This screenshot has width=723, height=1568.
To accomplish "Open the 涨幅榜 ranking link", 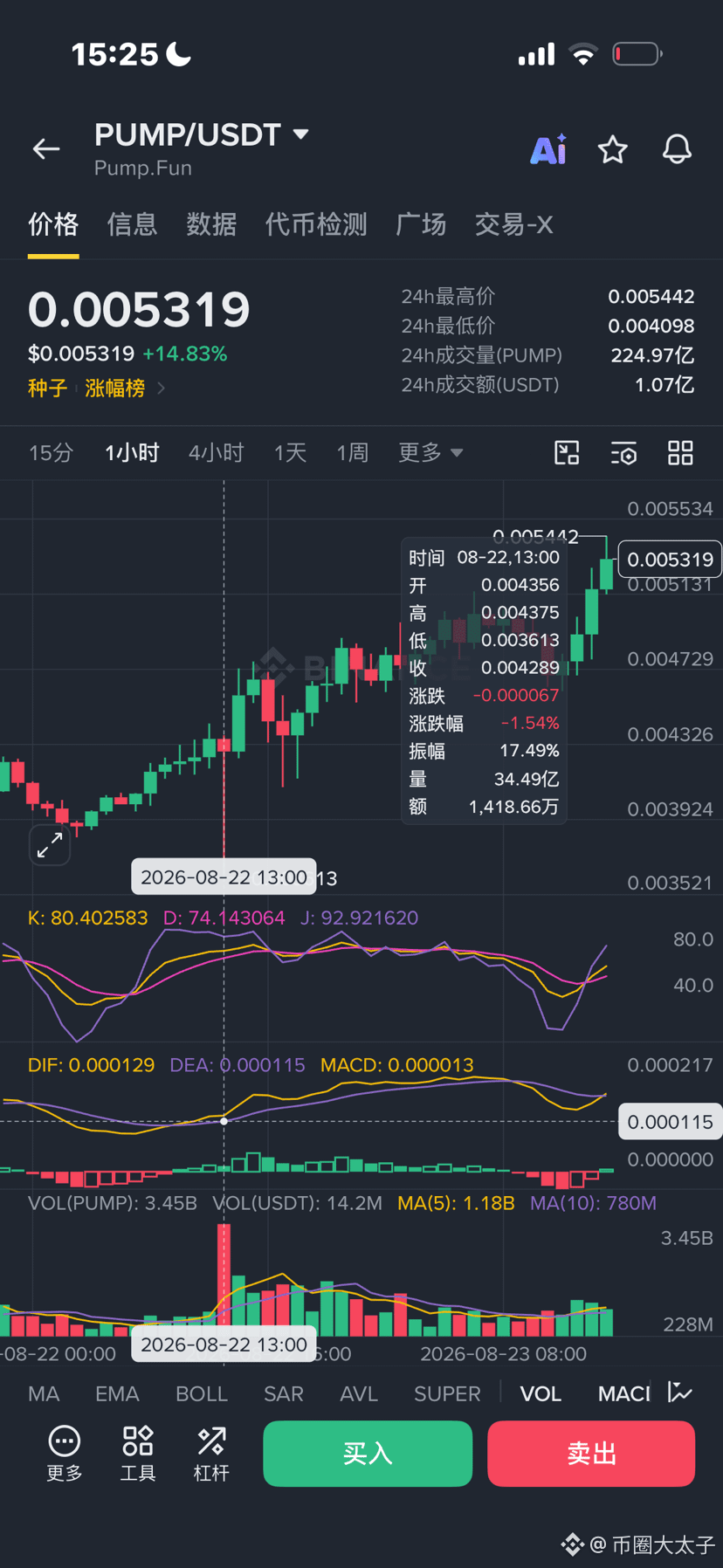I will tap(114, 389).
